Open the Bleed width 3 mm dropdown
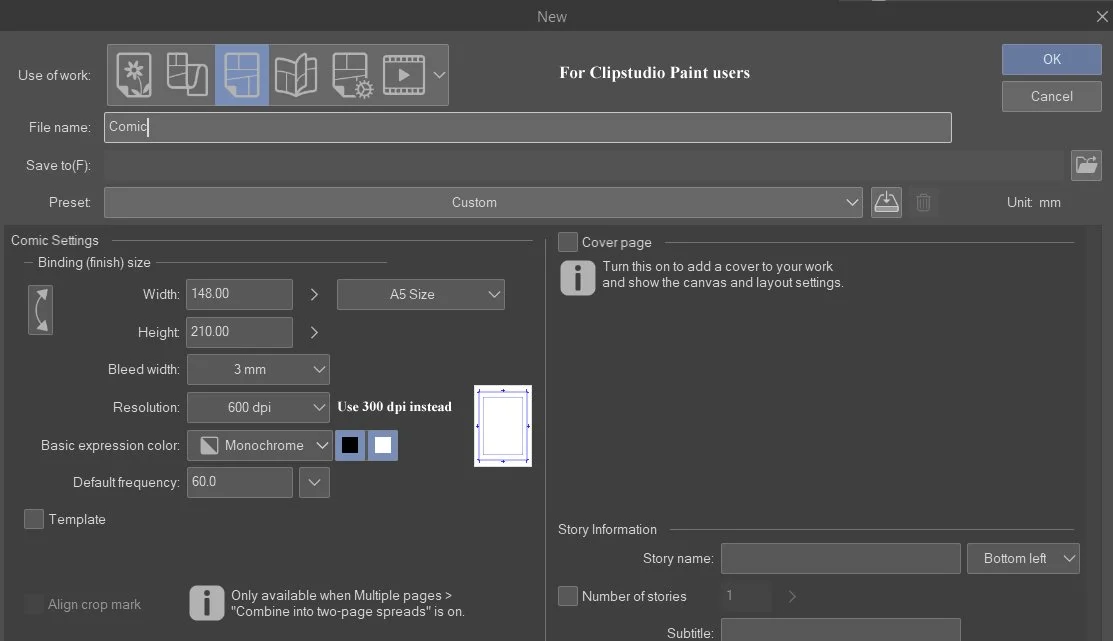 point(258,370)
